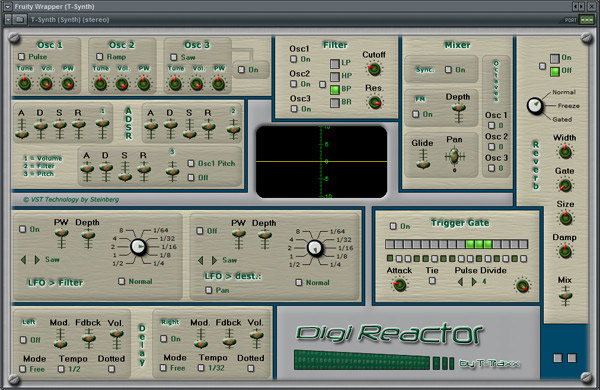
Task: Adjust the Osc 3 Vol knob
Action: [x=197, y=83]
